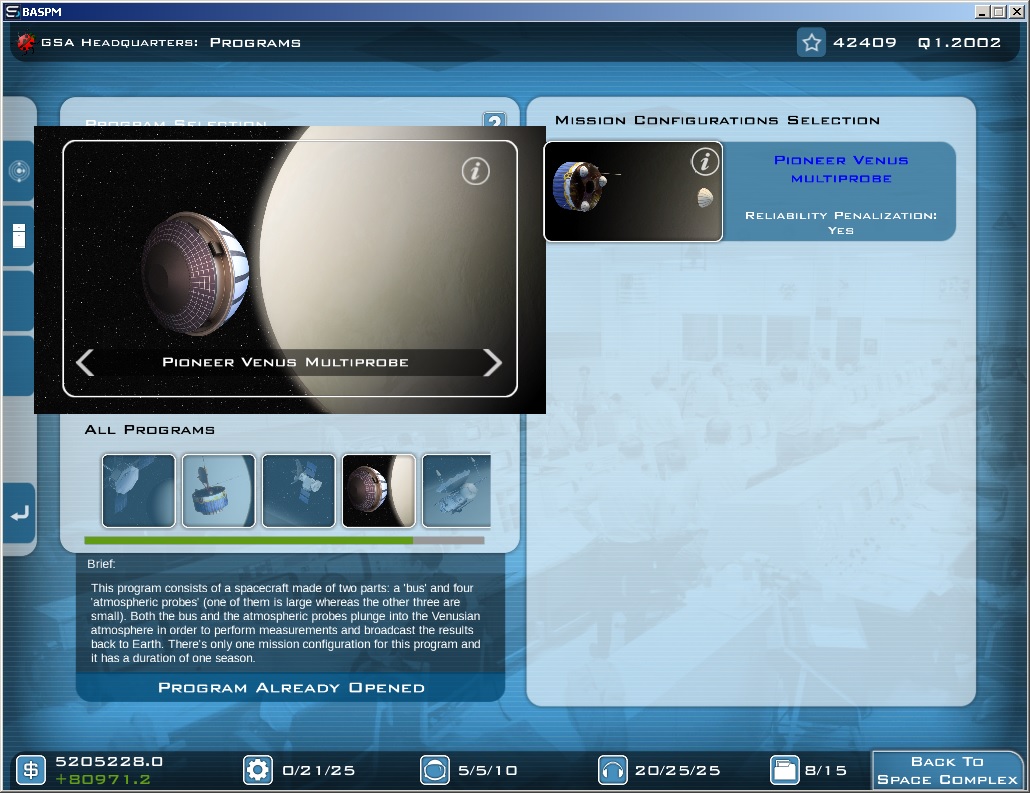Click the red GSA agency logo
The width and height of the screenshot is (1030, 793).
[26, 43]
